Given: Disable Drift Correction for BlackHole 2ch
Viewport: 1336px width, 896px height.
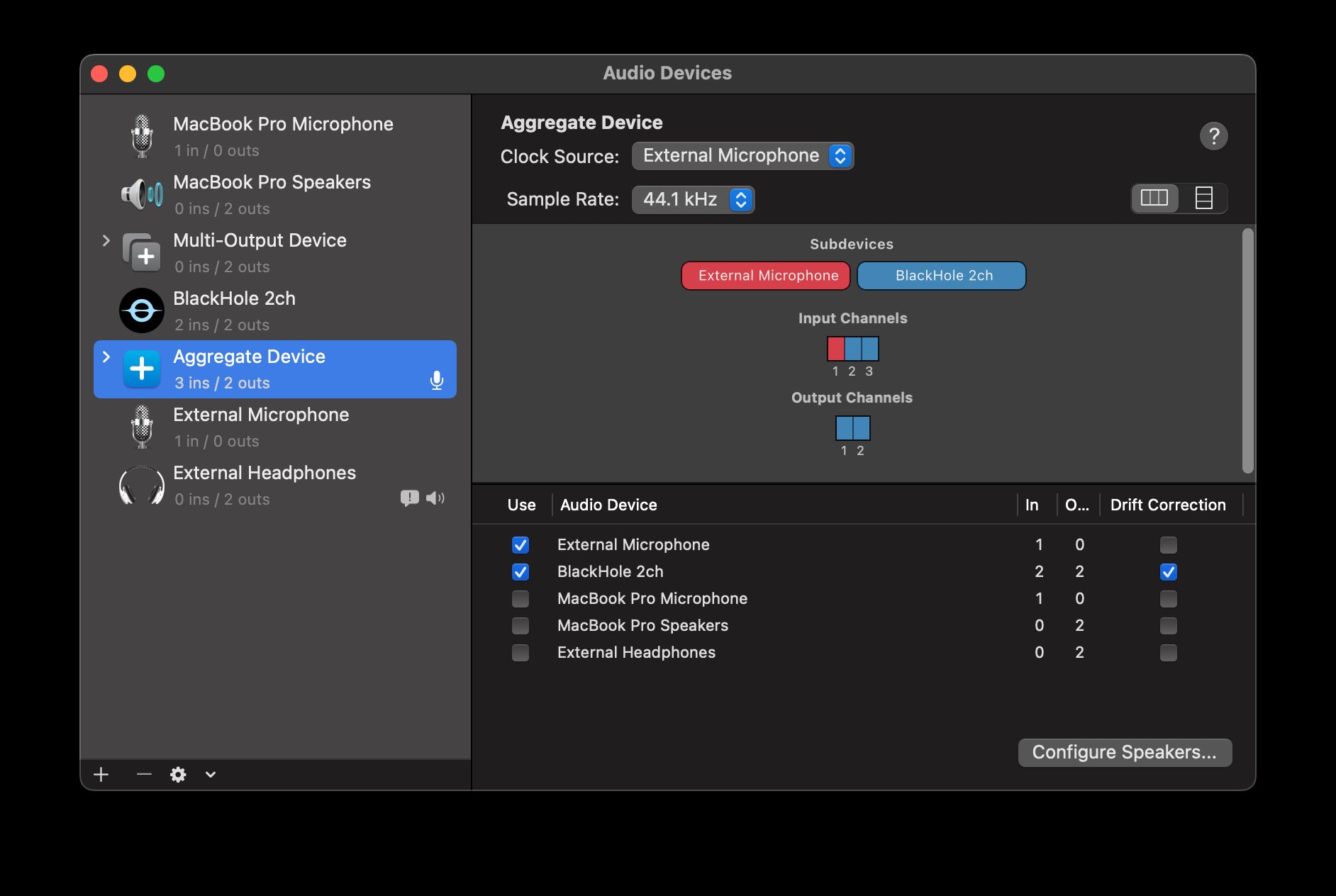Looking at the screenshot, I should point(1168,571).
